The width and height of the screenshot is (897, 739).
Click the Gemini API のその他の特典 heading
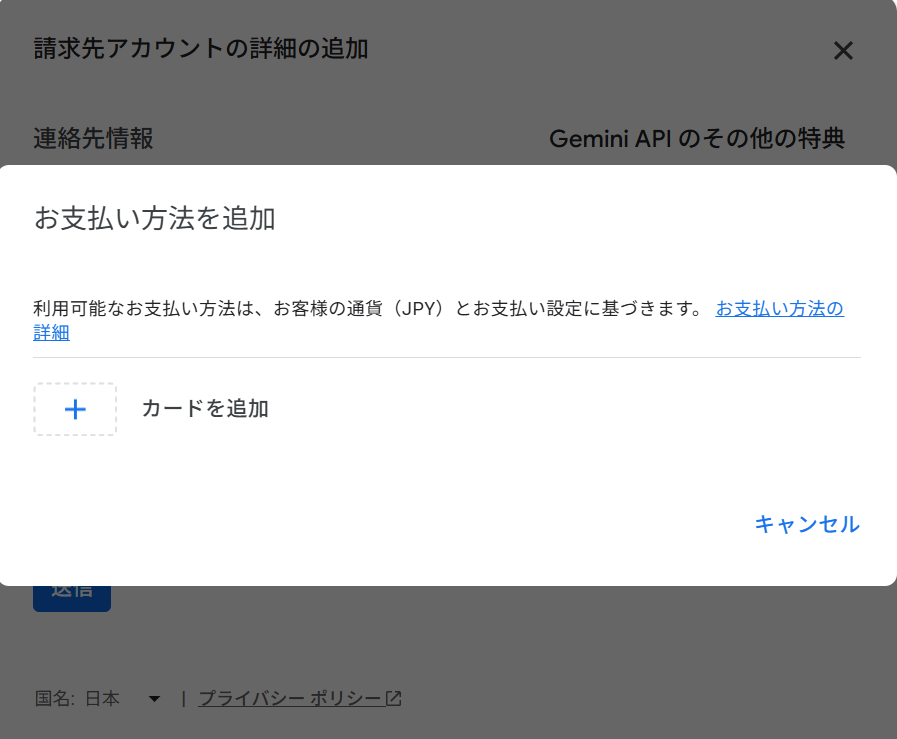pyautogui.click(x=697, y=139)
